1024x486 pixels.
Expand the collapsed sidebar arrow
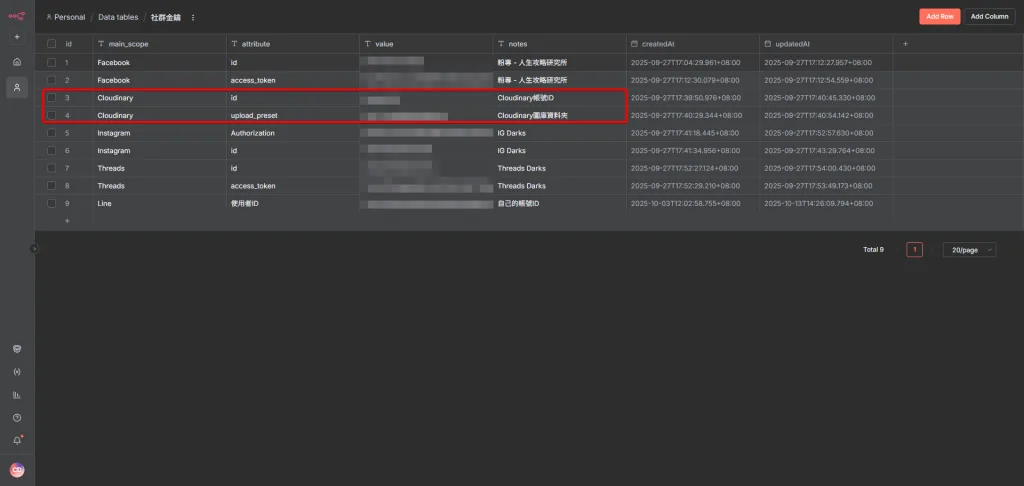35,248
